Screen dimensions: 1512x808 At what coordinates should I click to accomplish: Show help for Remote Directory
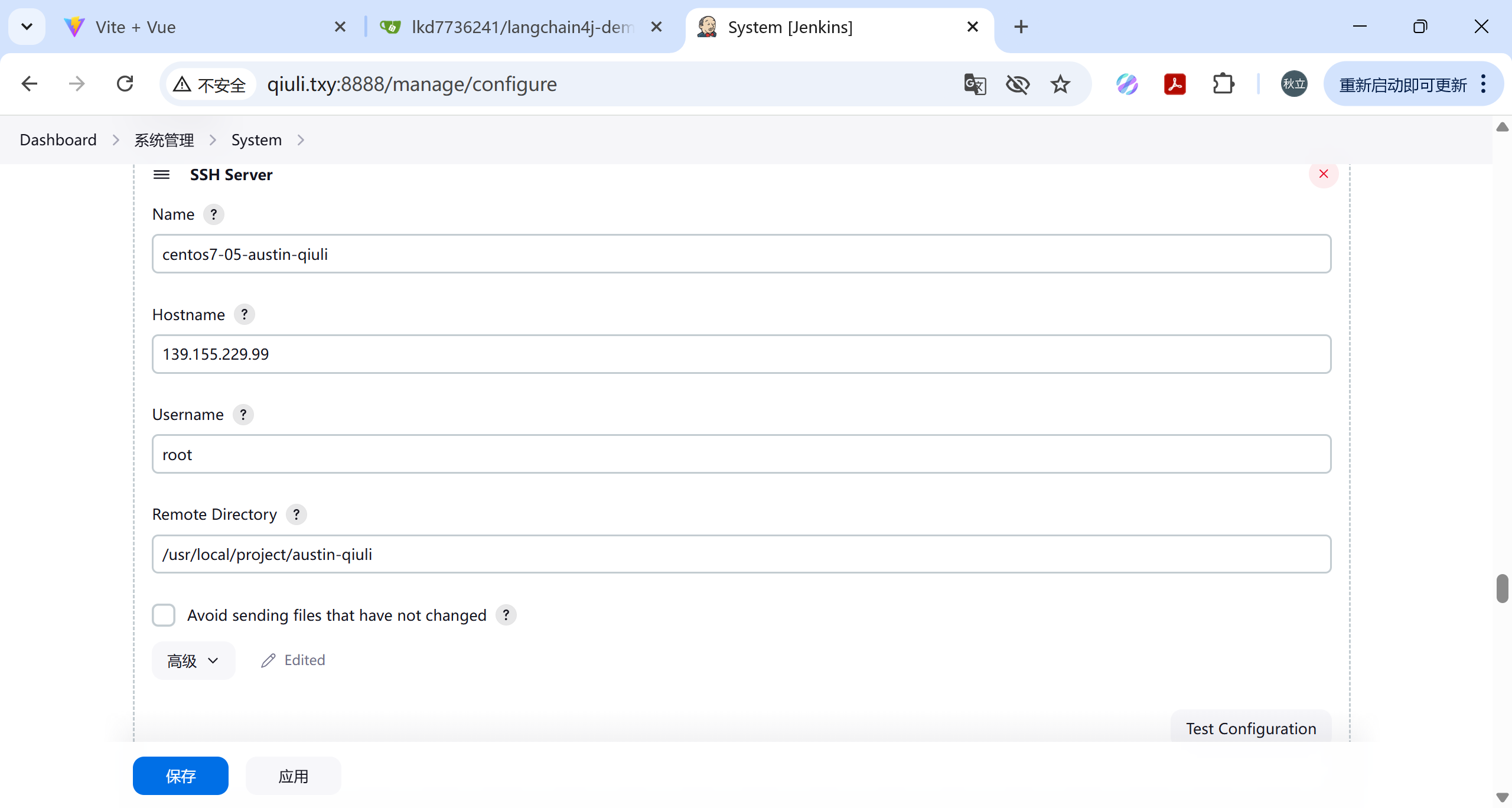pos(296,514)
